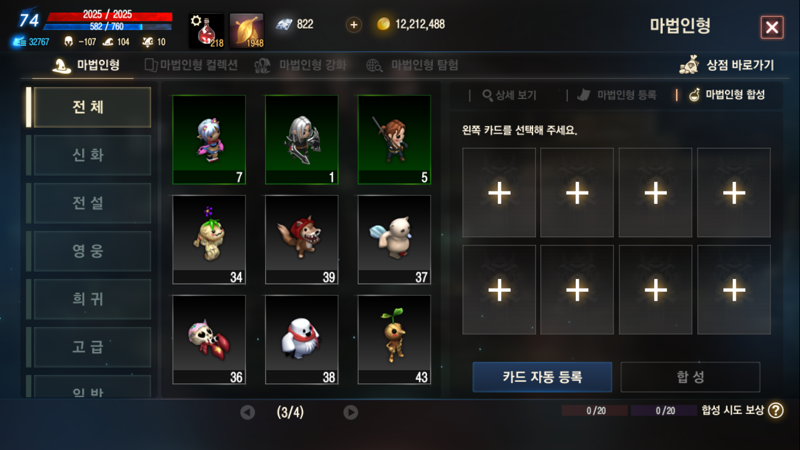The width and height of the screenshot is (800, 450).
Task: Click the plus icon next to diamond currency
Action: tap(354, 24)
